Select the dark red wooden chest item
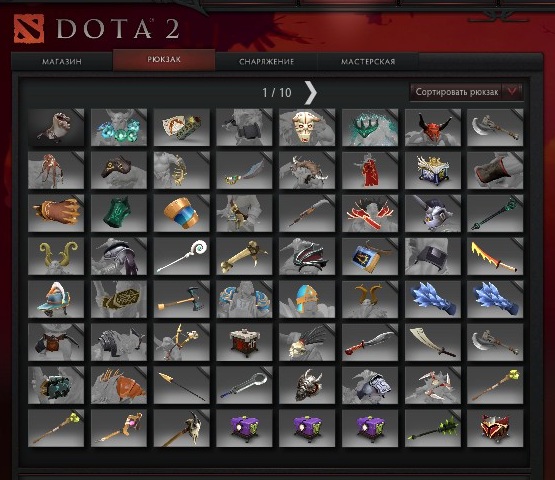Viewport: 555px width, 480px height. click(244, 342)
